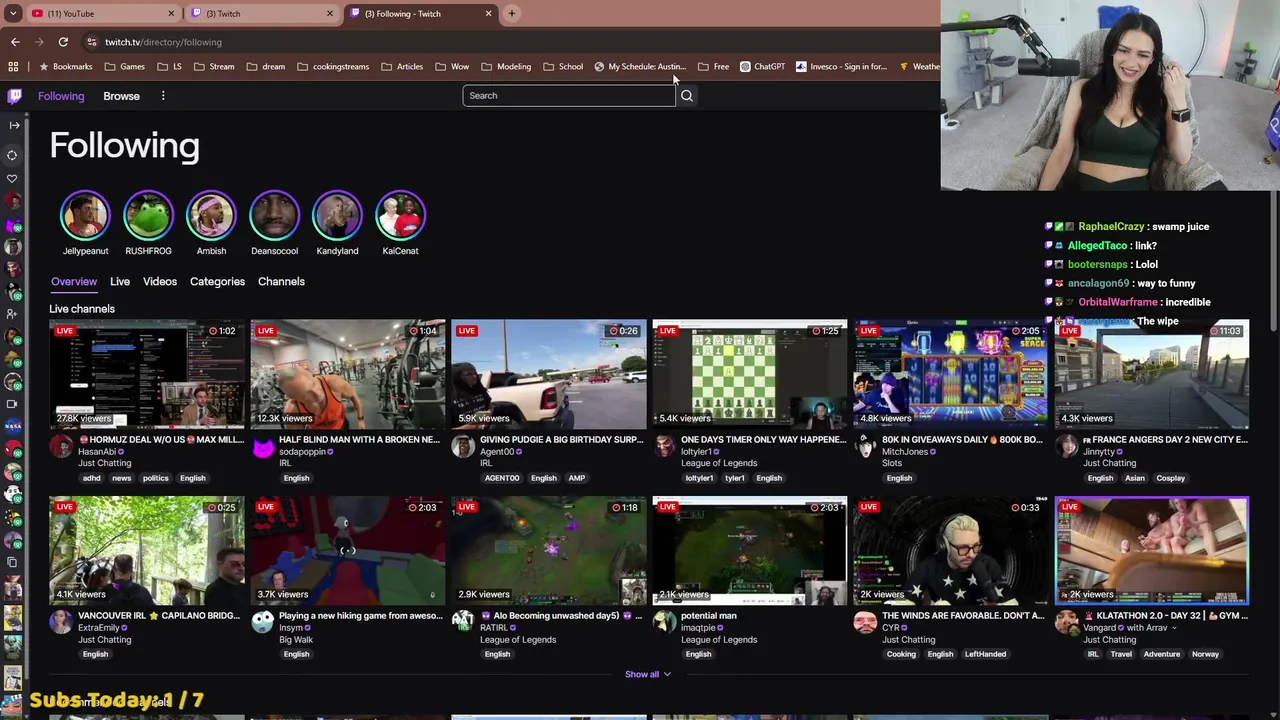This screenshot has height=720, width=1280.
Task: Switch to the Videos tab
Action: click(x=160, y=282)
